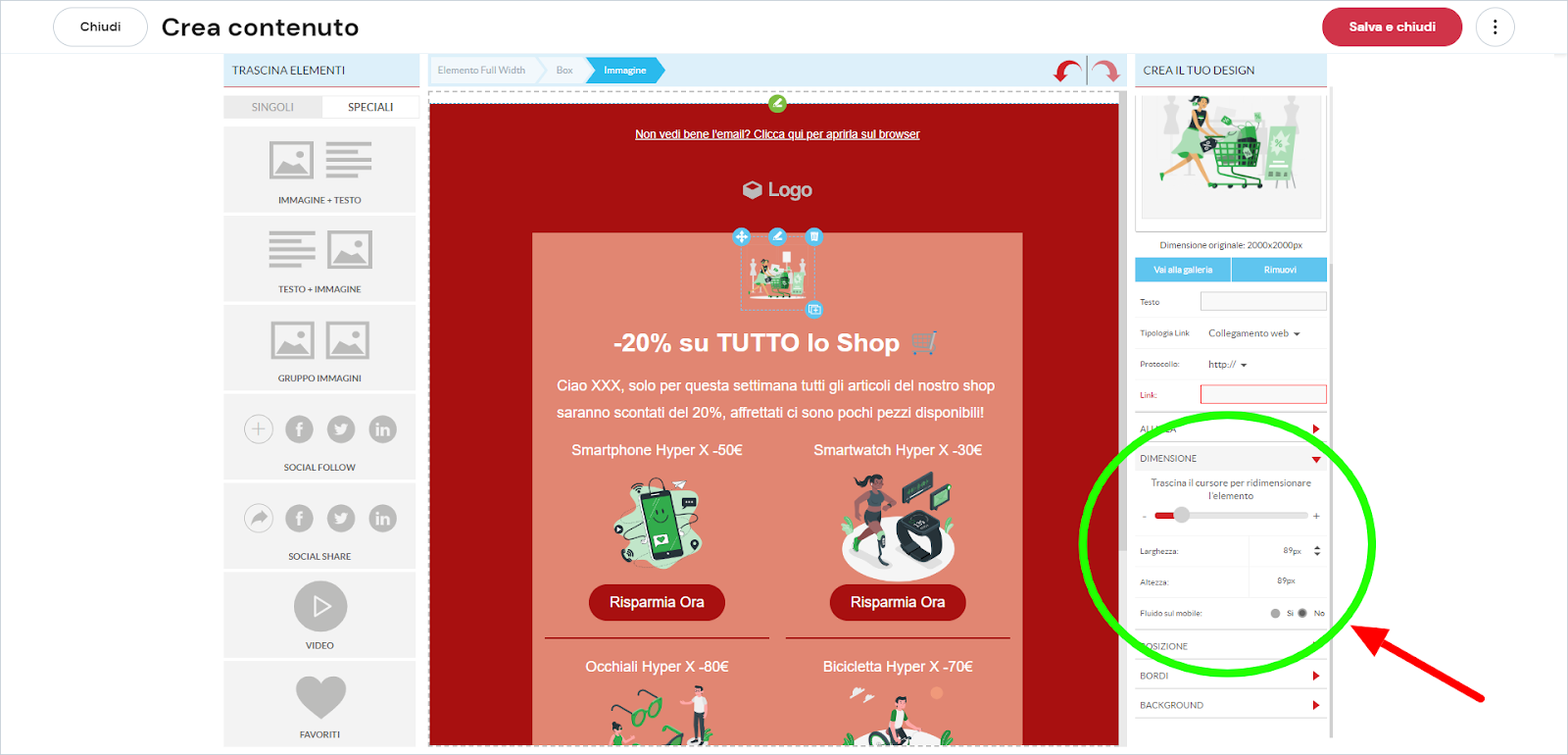This screenshot has width=1568, height=755.
Task: Click the move handle icon on selected image
Action: coord(742,236)
